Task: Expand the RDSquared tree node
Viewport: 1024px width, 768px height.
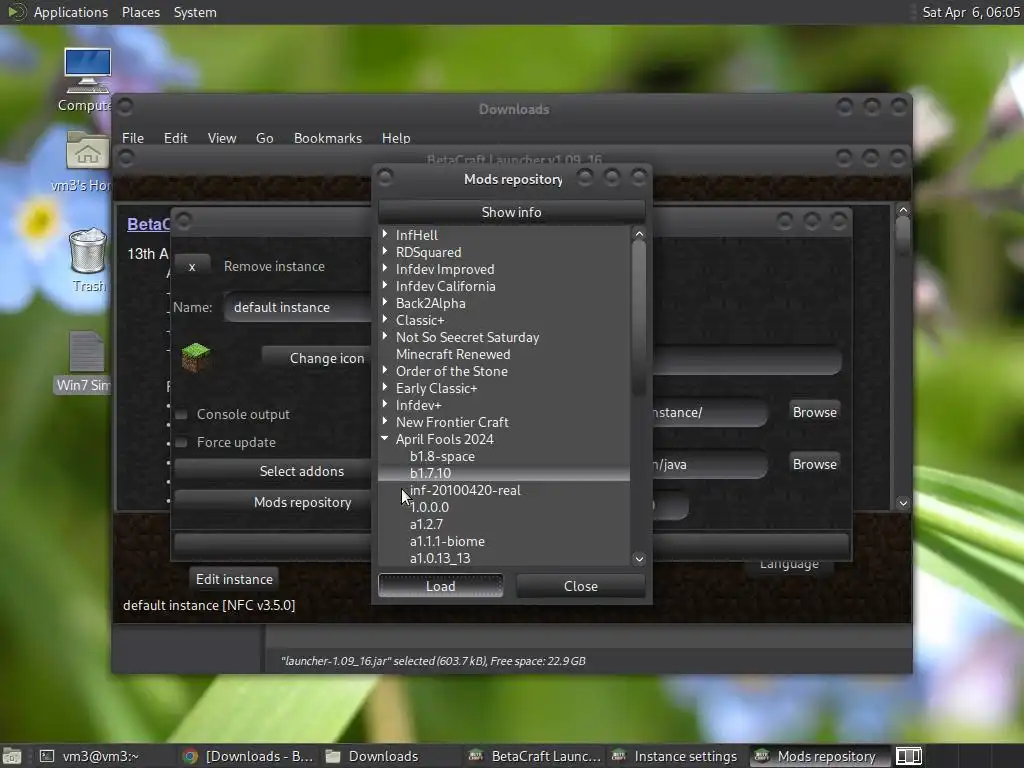Action: (385, 251)
